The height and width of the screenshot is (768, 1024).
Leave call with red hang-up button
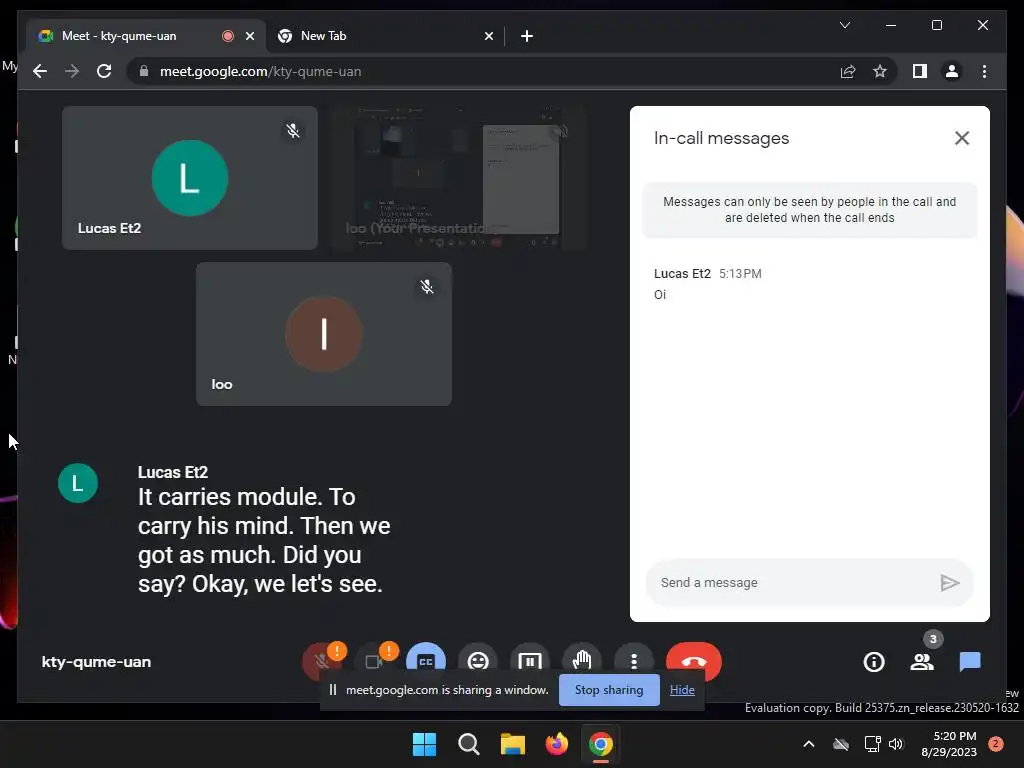point(694,661)
